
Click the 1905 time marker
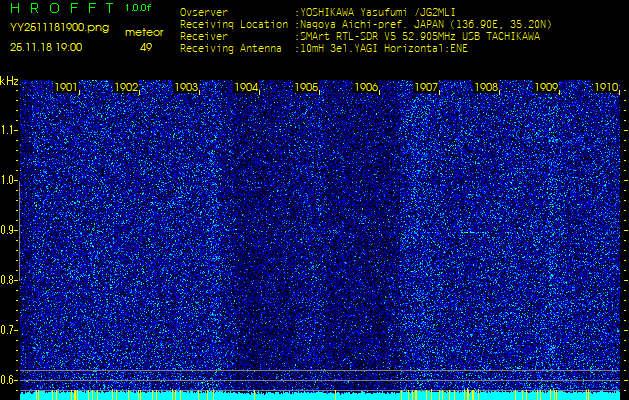[x=307, y=88]
